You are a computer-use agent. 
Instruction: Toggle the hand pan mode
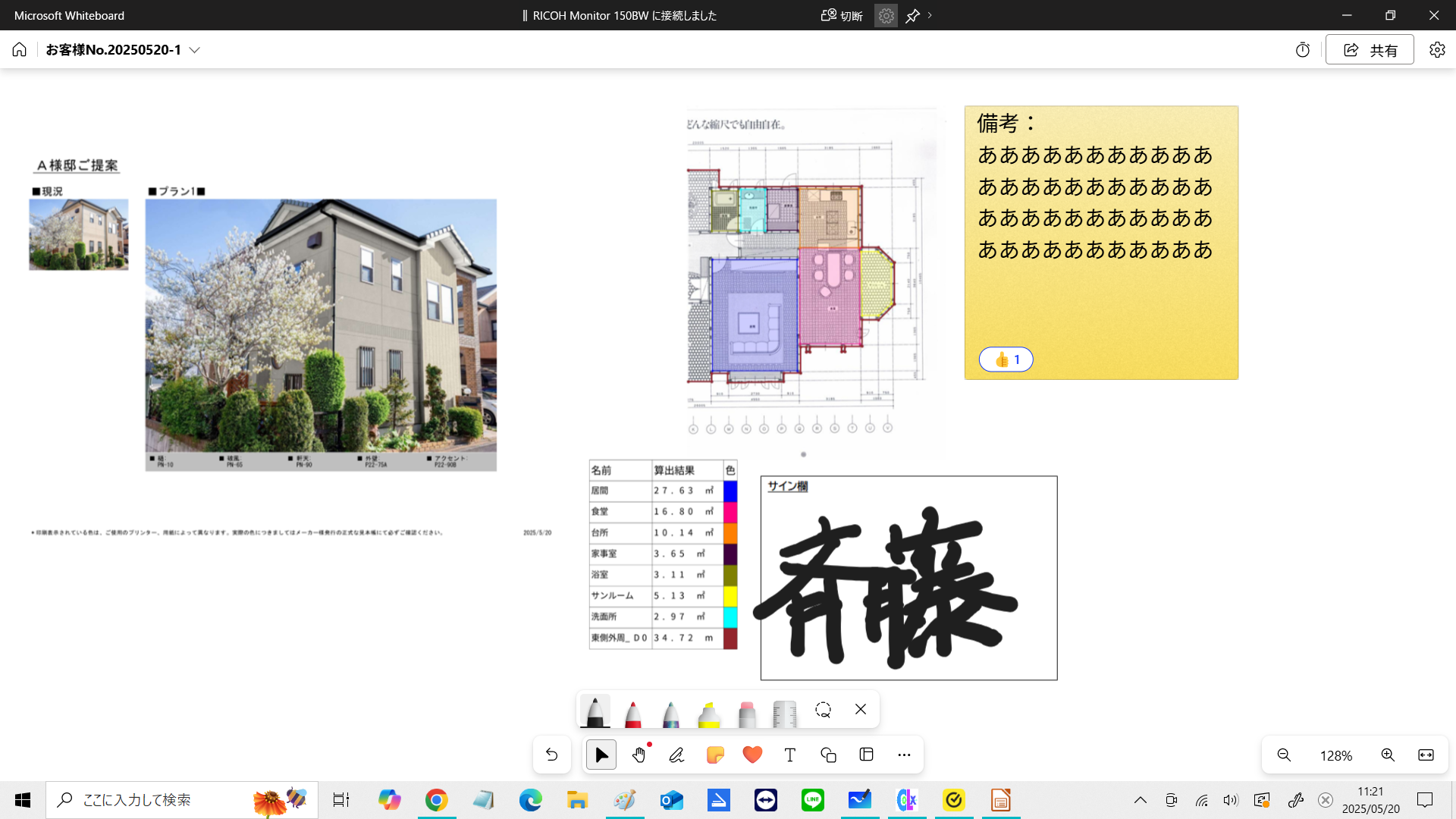tap(639, 755)
